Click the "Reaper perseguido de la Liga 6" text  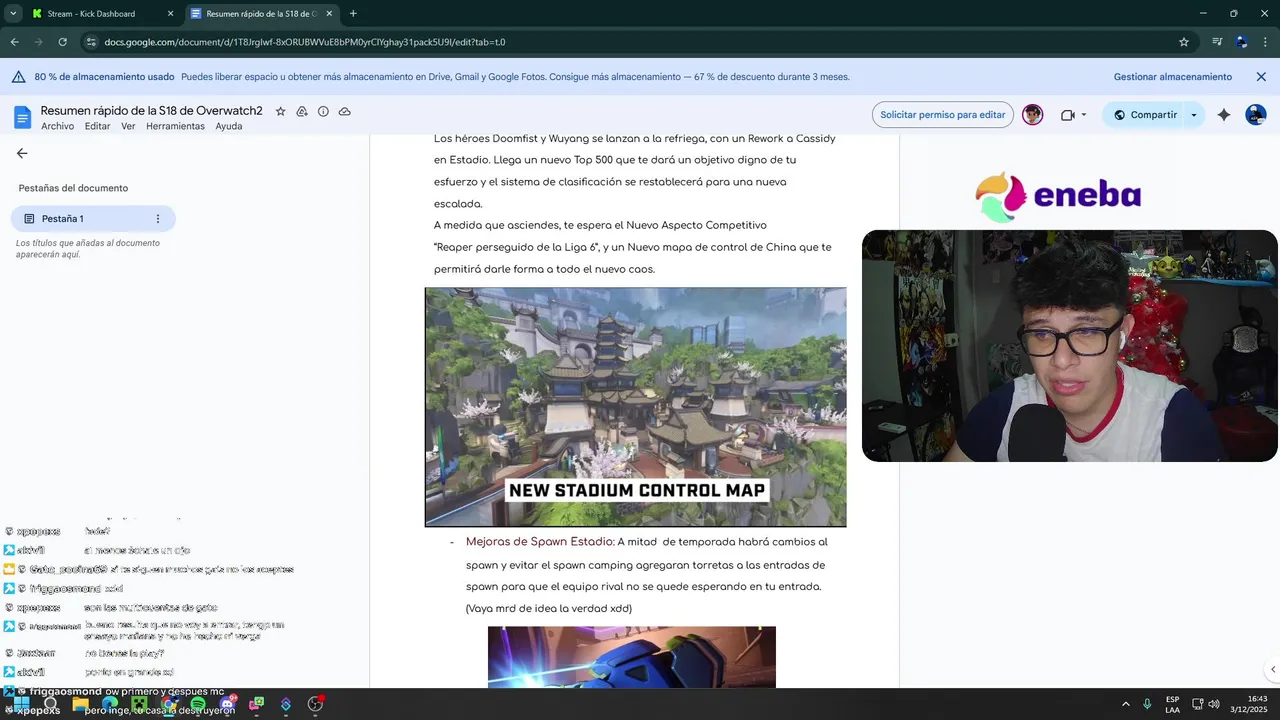coord(516,247)
